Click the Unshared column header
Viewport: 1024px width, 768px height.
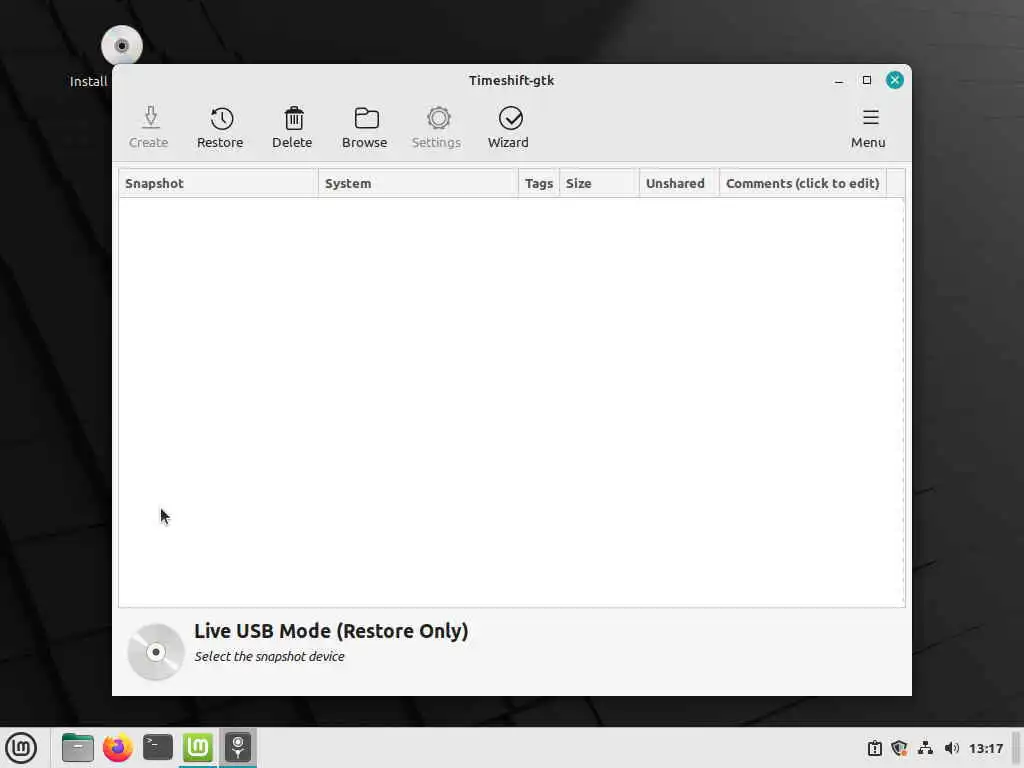pyautogui.click(x=679, y=184)
